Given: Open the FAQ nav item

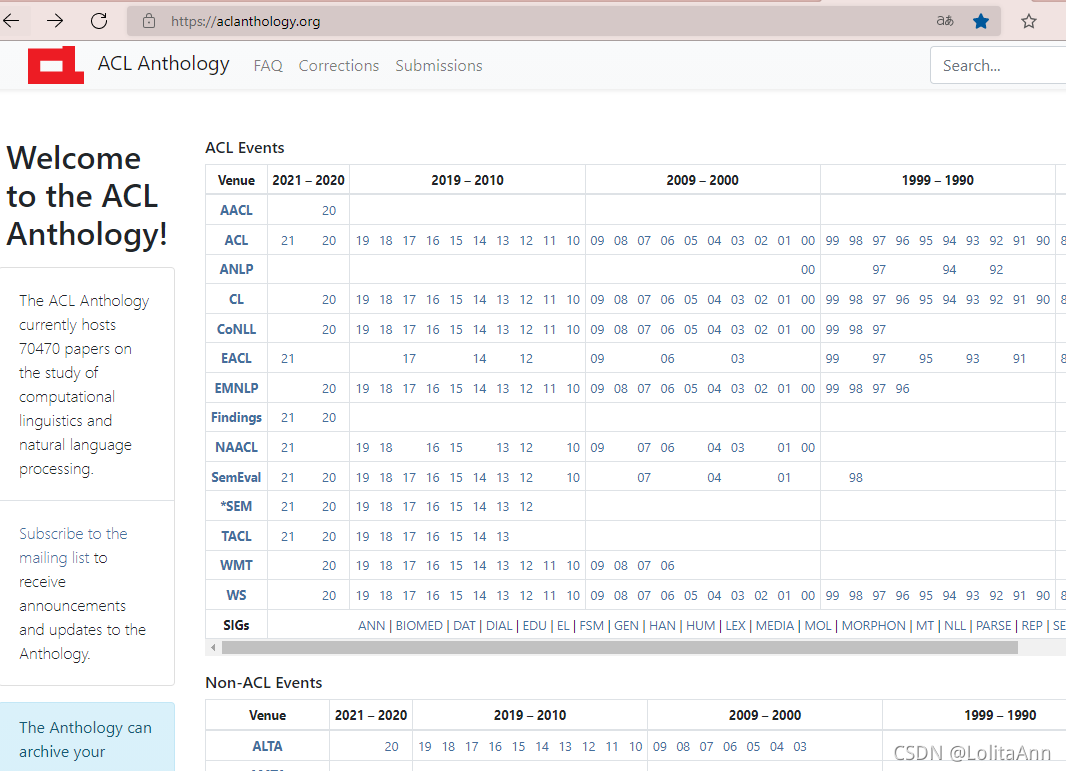Looking at the screenshot, I should click(x=268, y=66).
